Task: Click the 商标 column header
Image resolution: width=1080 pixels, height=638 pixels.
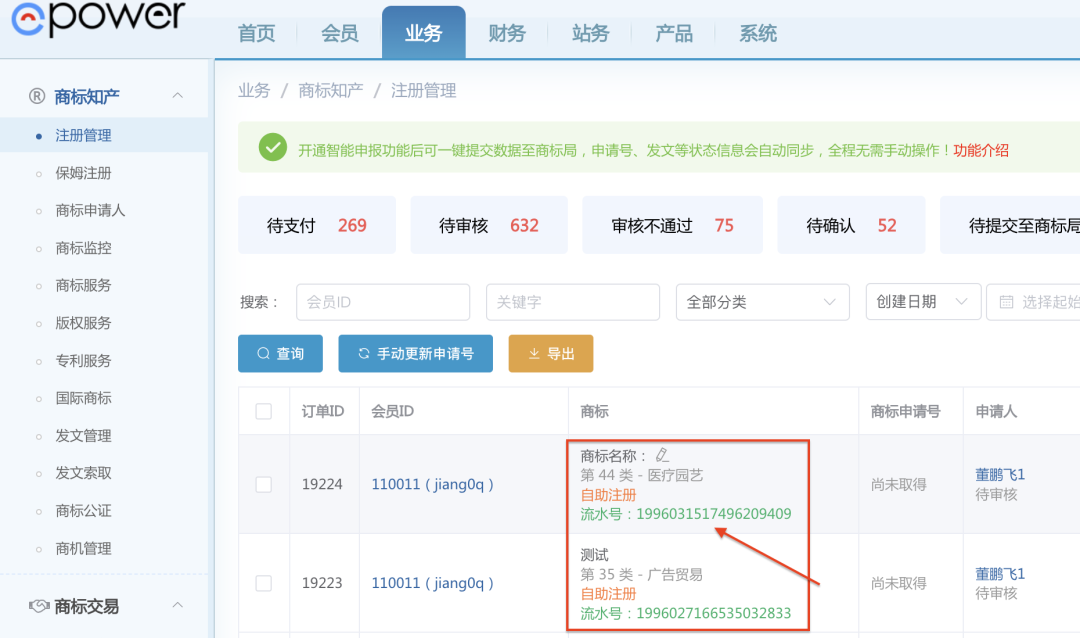Action: click(x=594, y=411)
